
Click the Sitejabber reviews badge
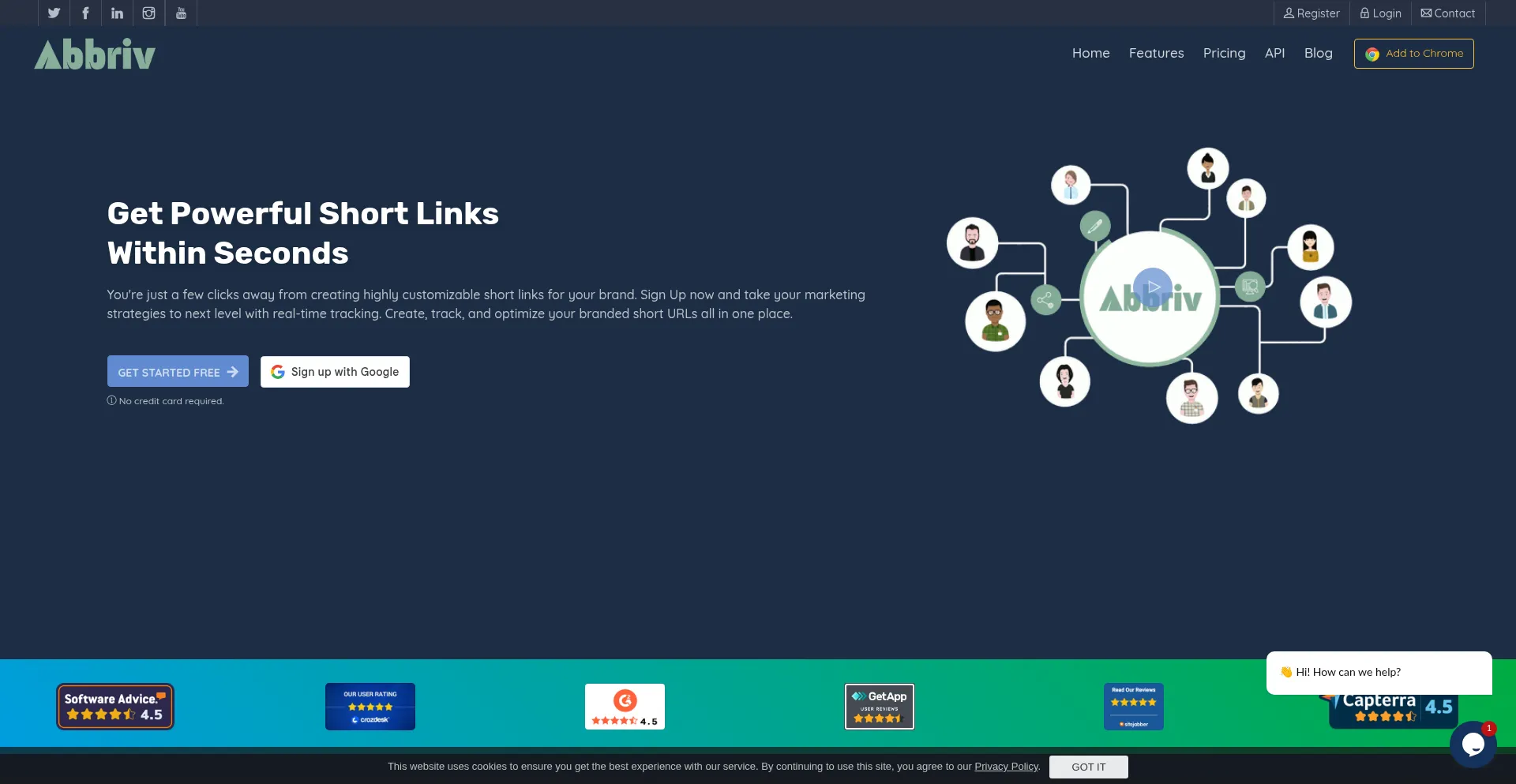tap(1134, 707)
